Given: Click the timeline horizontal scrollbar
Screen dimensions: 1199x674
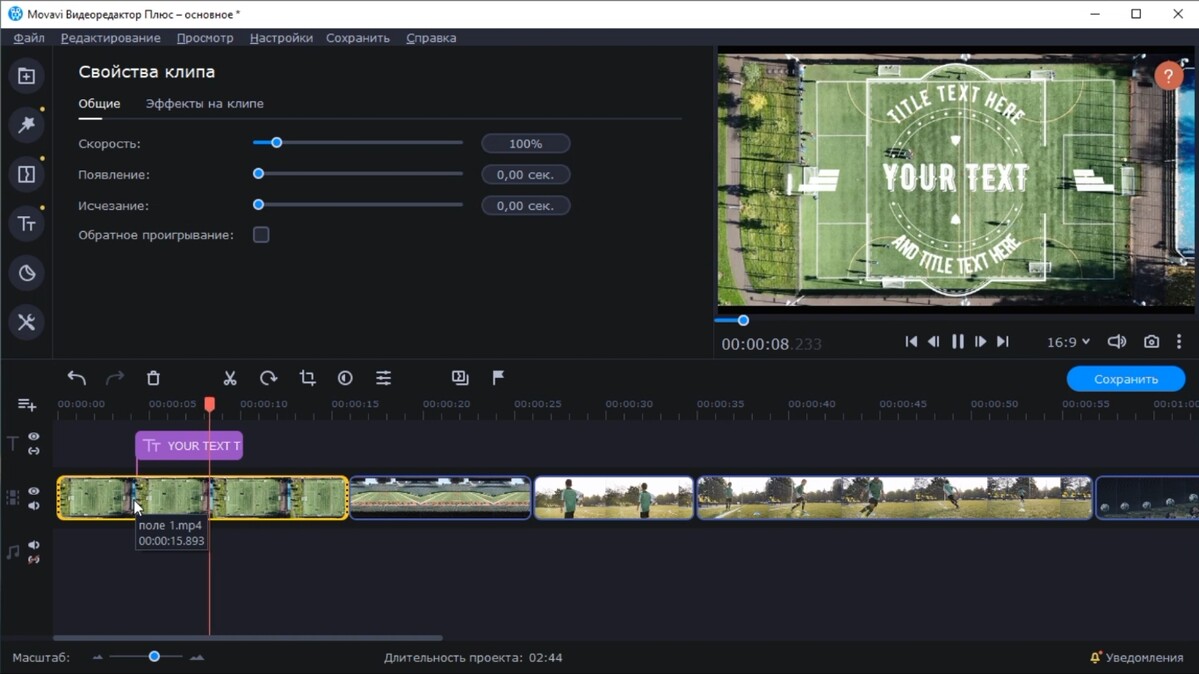Looking at the screenshot, I should click(248, 637).
